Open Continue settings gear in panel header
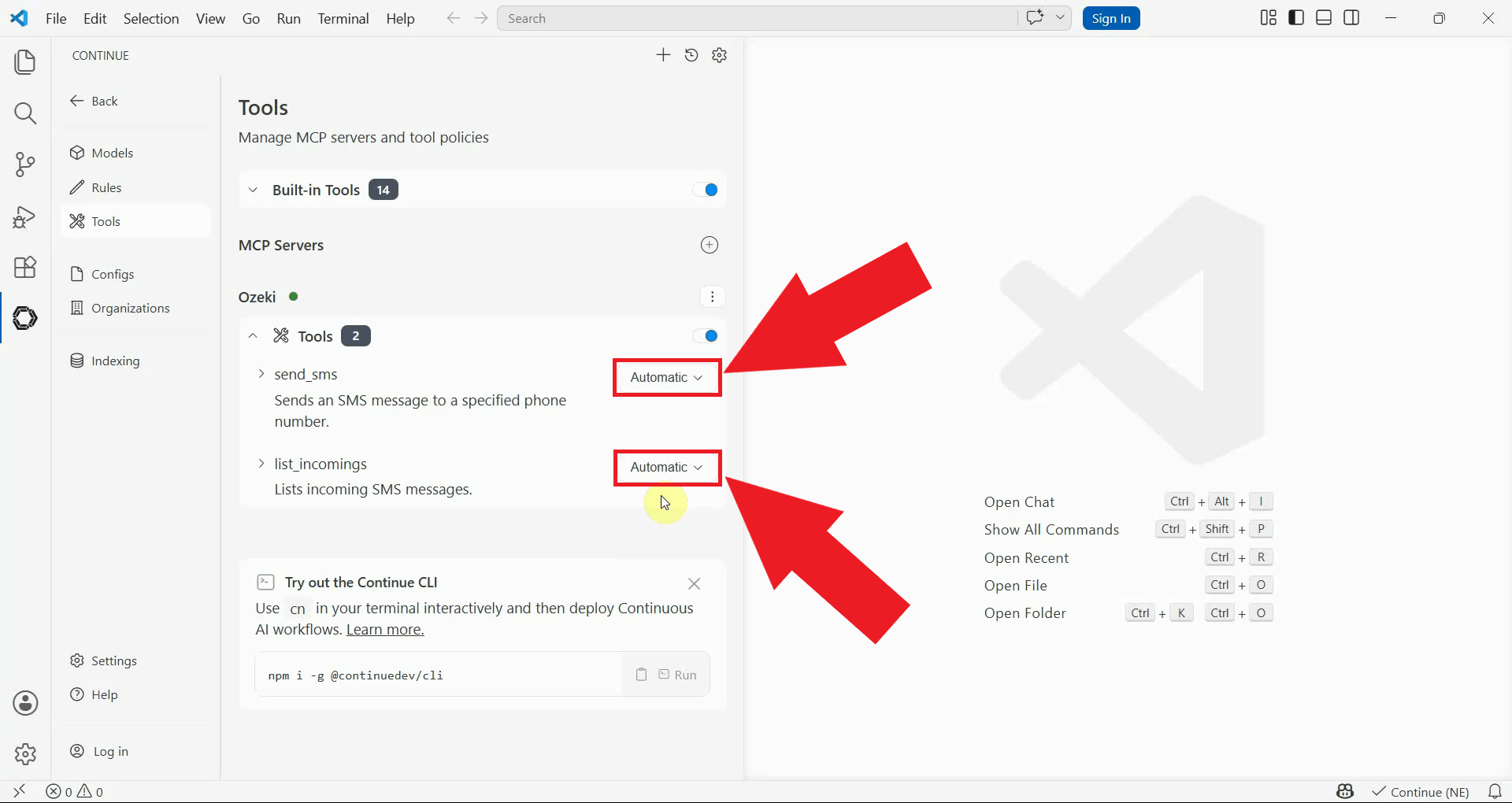Viewport: 1512px width, 803px height. 719,55
